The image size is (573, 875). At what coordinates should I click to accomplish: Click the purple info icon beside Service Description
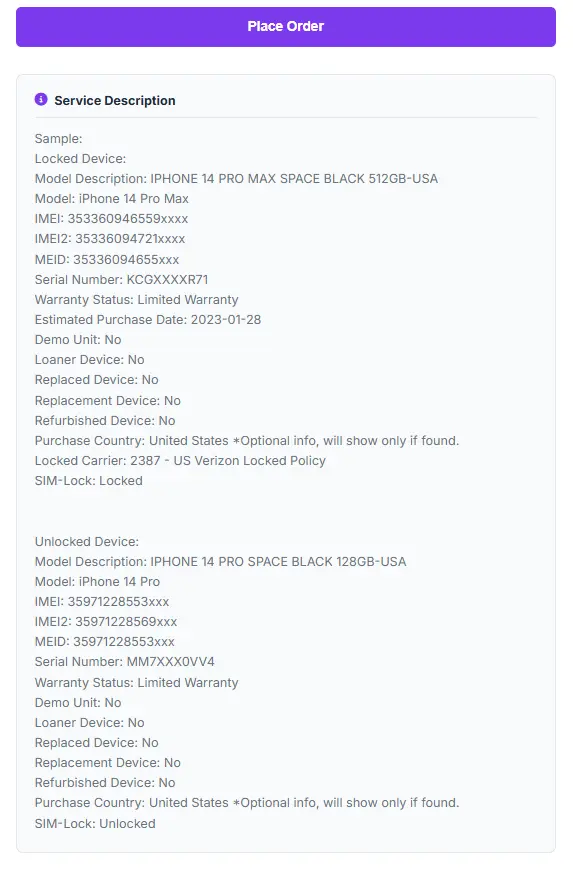pos(41,99)
